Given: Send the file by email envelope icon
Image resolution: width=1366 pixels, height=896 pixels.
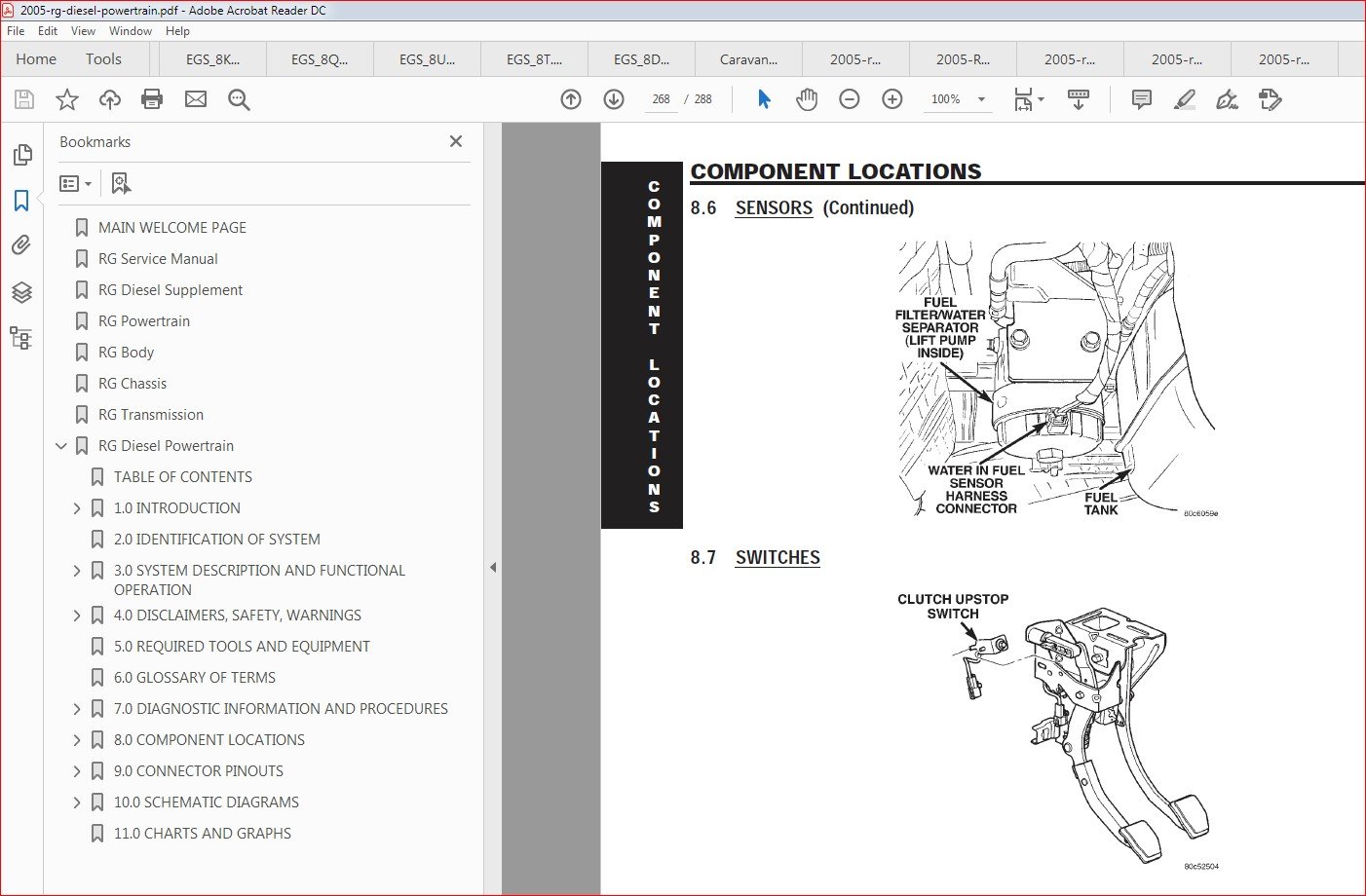Looking at the screenshot, I should click(196, 99).
